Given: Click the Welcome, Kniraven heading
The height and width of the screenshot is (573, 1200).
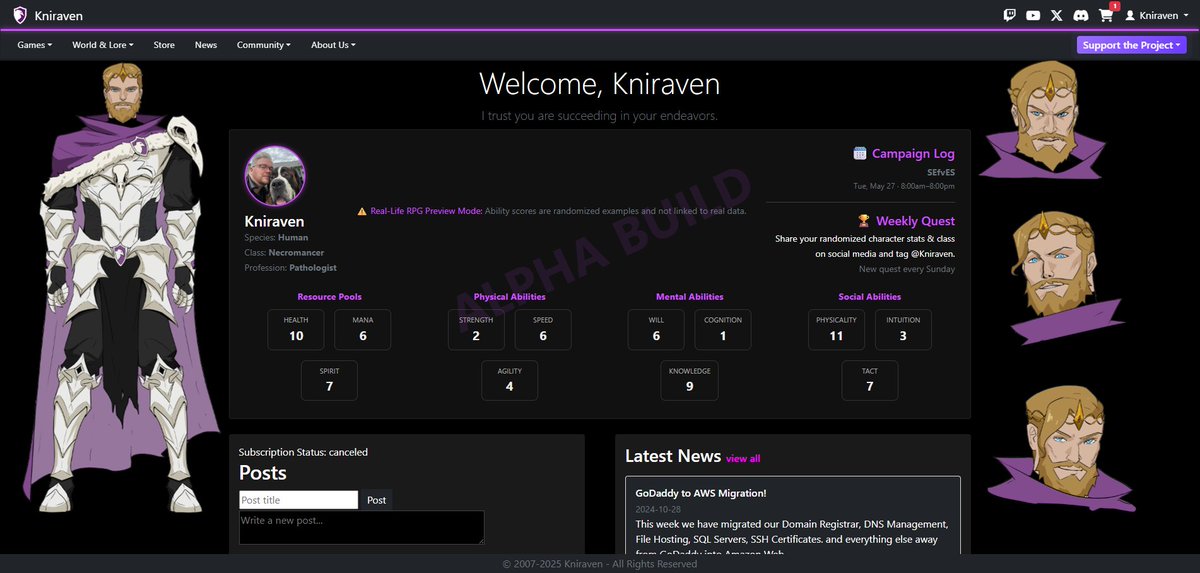Looking at the screenshot, I should point(599,84).
